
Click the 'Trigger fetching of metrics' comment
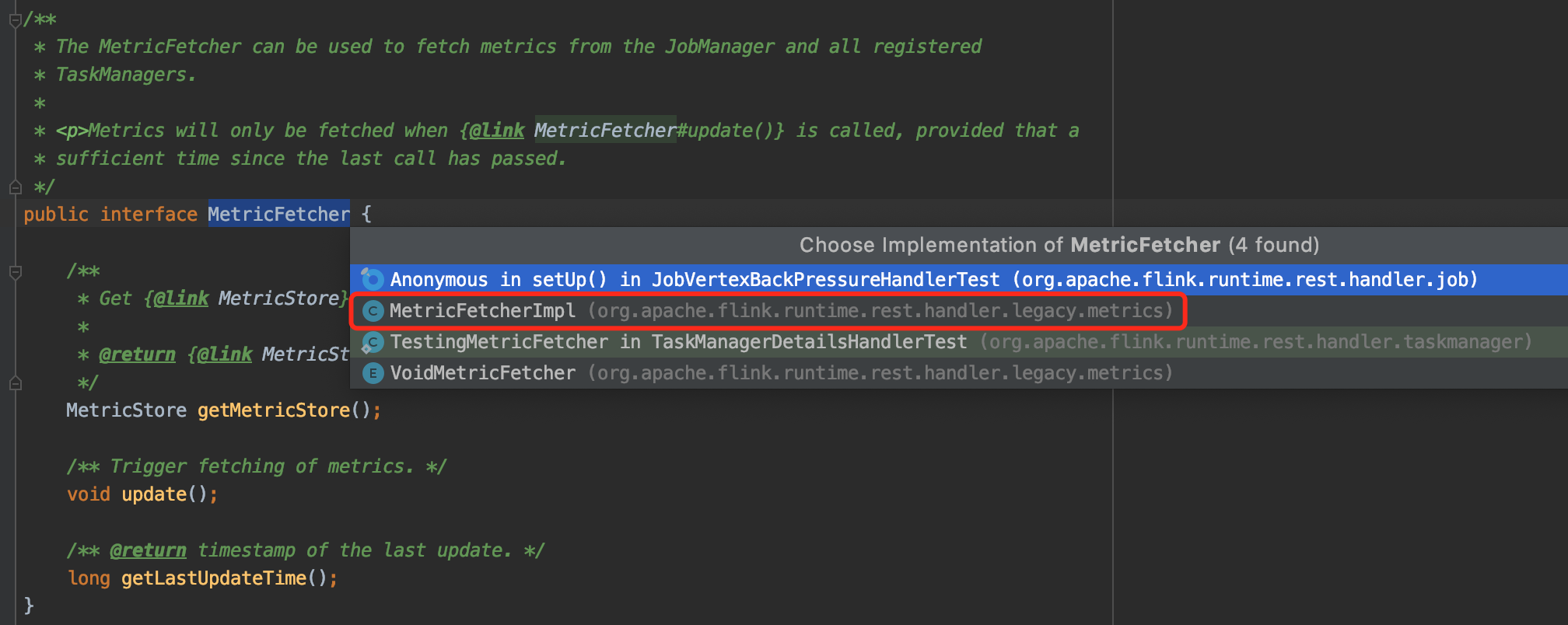257,466
